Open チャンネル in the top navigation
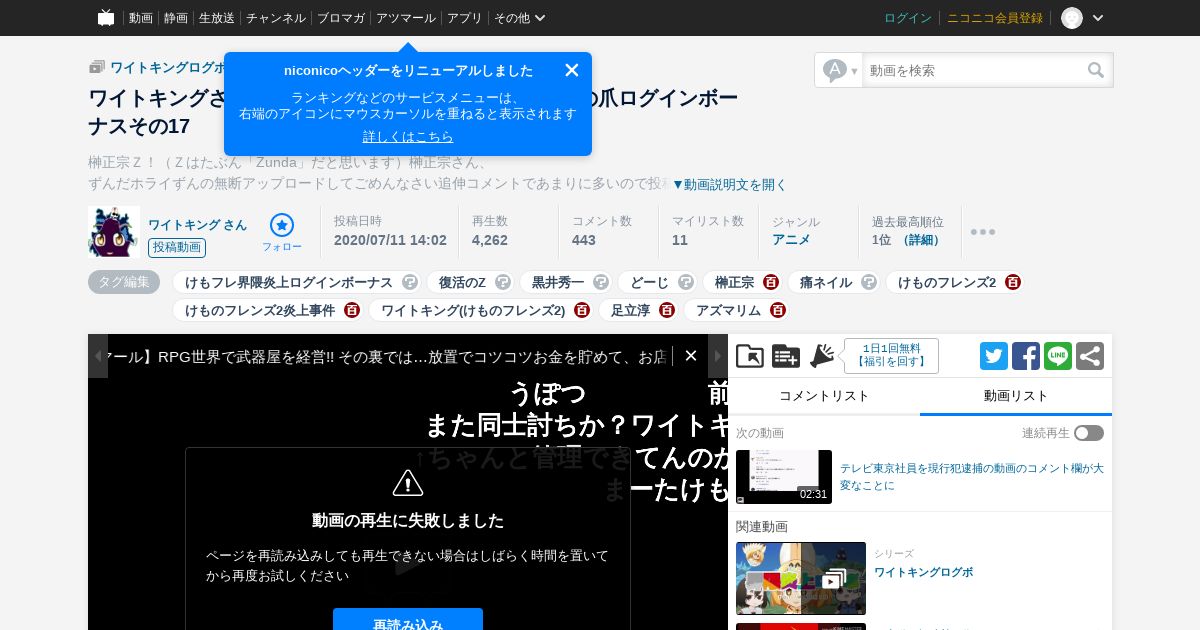1200x630 pixels. 276,18
